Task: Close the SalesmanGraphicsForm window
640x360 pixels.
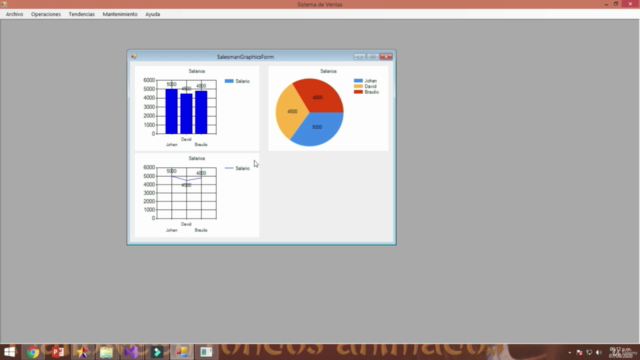Action: 386,56
